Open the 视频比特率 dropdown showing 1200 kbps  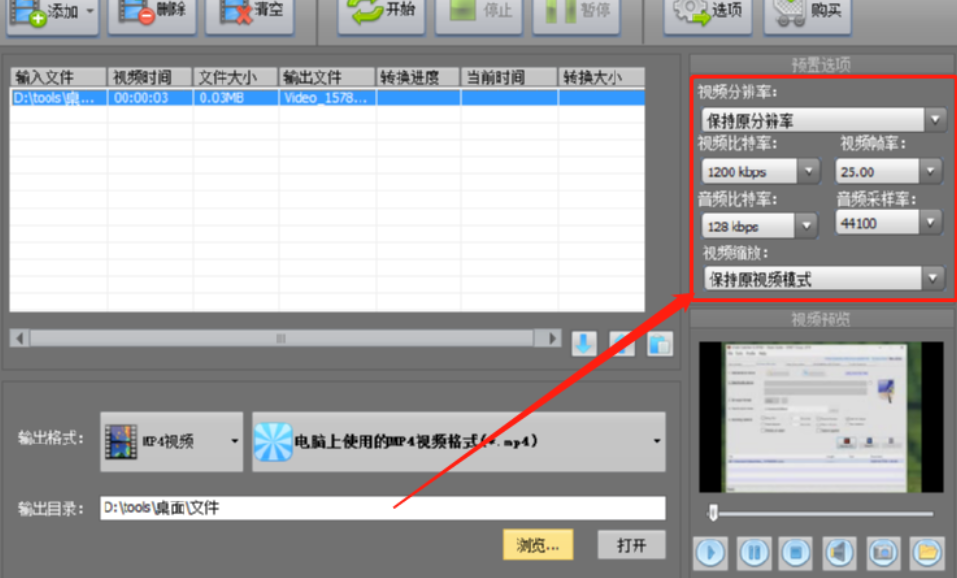(x=761, y=172)
